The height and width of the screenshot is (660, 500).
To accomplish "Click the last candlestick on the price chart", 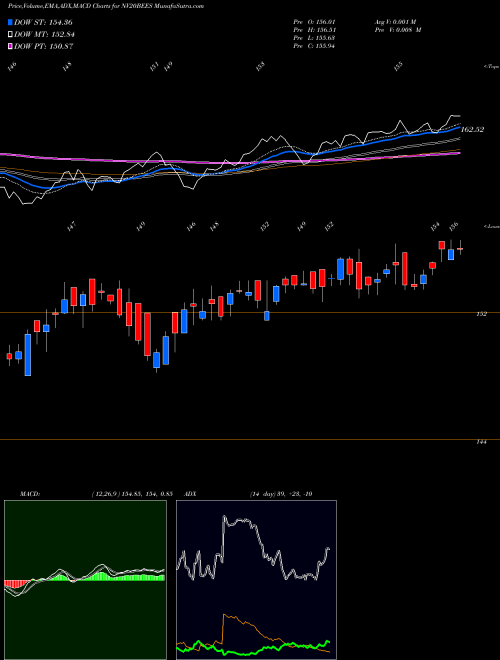I will tap(460, 249).
